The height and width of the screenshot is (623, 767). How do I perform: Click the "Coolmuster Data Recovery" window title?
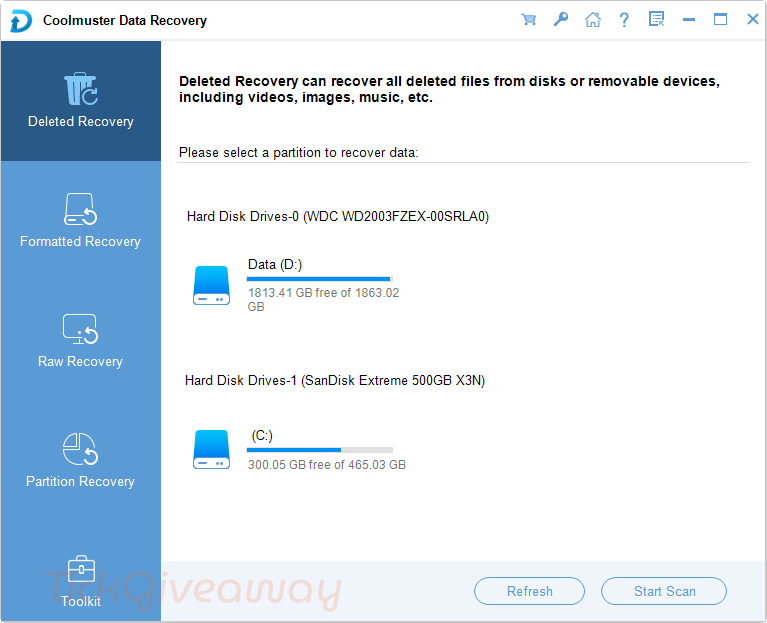coord(125,21)
